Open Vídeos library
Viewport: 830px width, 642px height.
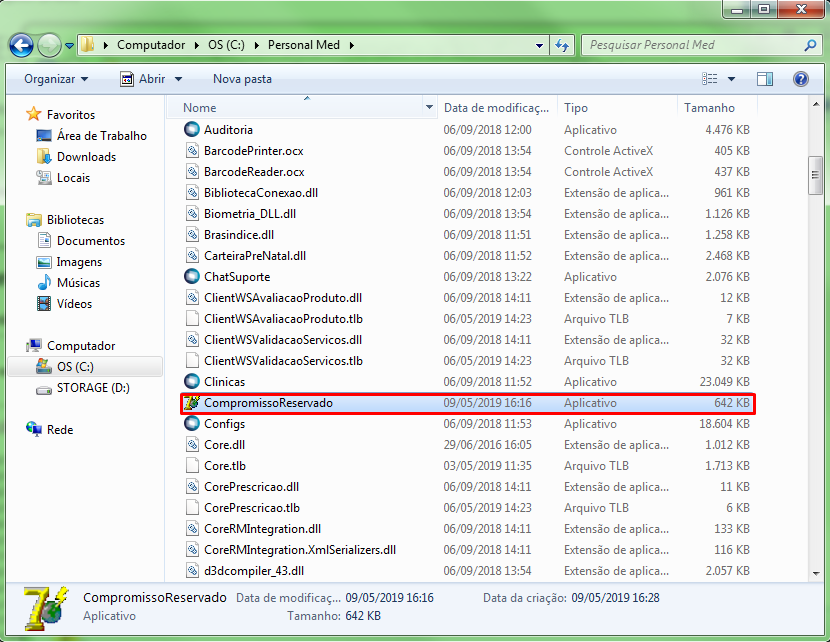tap(74, 304)
